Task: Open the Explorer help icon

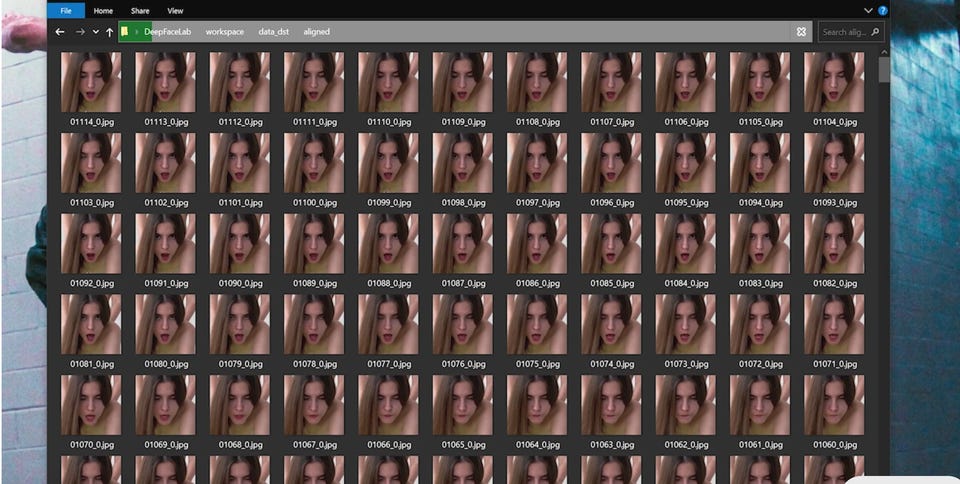Action: click(x=882, y=10)
